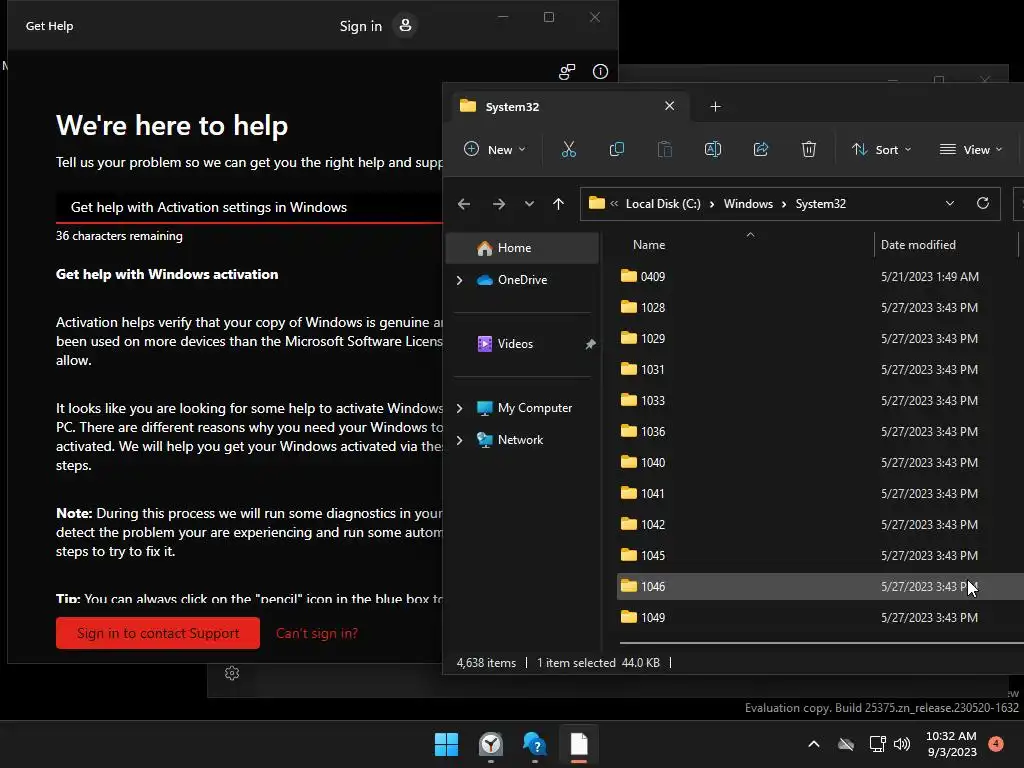Screen dimensions: 1024x768
Task: Expand the OneDrive tree node
Action: click(460, 280)
